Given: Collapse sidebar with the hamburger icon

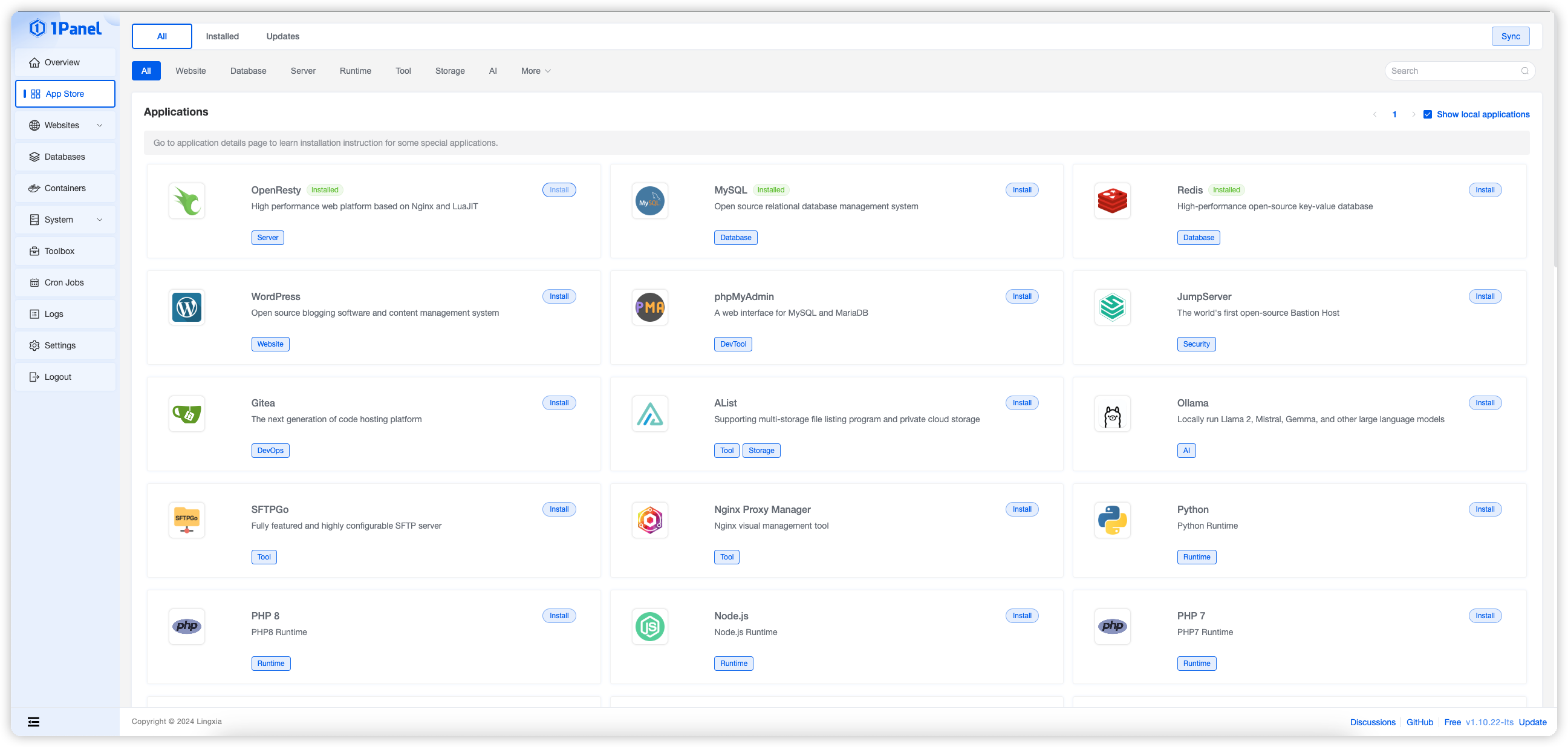Looking at the screenshot, I should coord(33,722).
